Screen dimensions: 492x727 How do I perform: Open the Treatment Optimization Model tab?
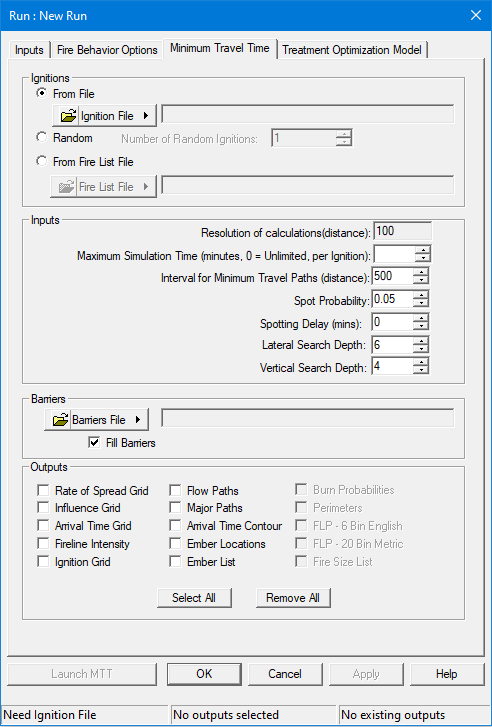(352, 50)
